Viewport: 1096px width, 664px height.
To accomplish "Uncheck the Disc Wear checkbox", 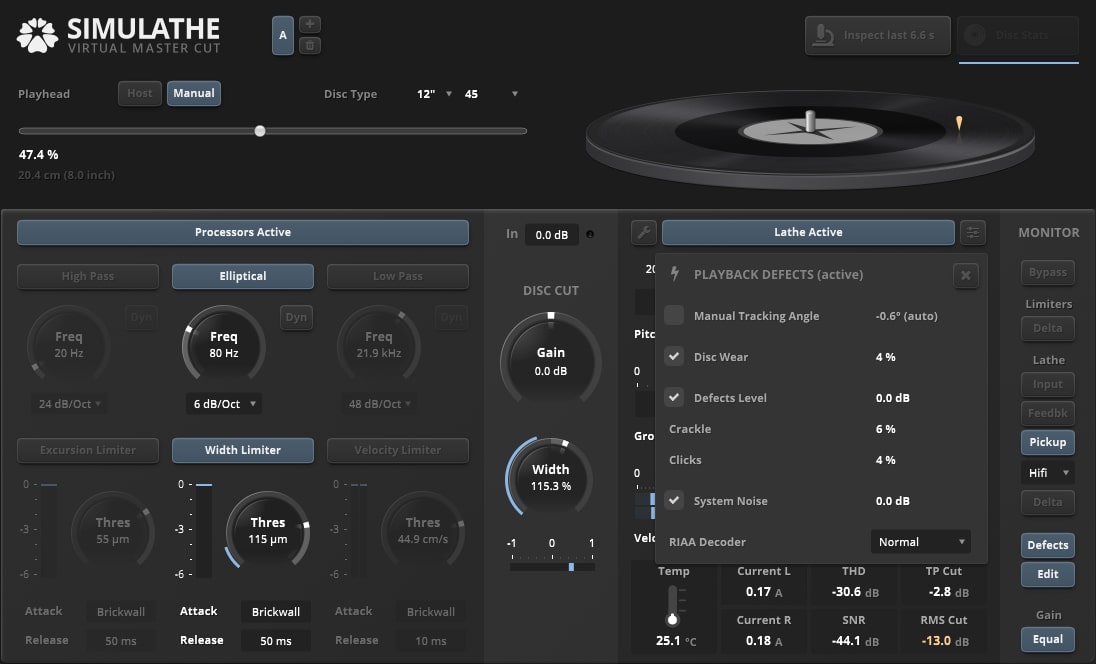I will pyautogui.click(x=674, y=357).
